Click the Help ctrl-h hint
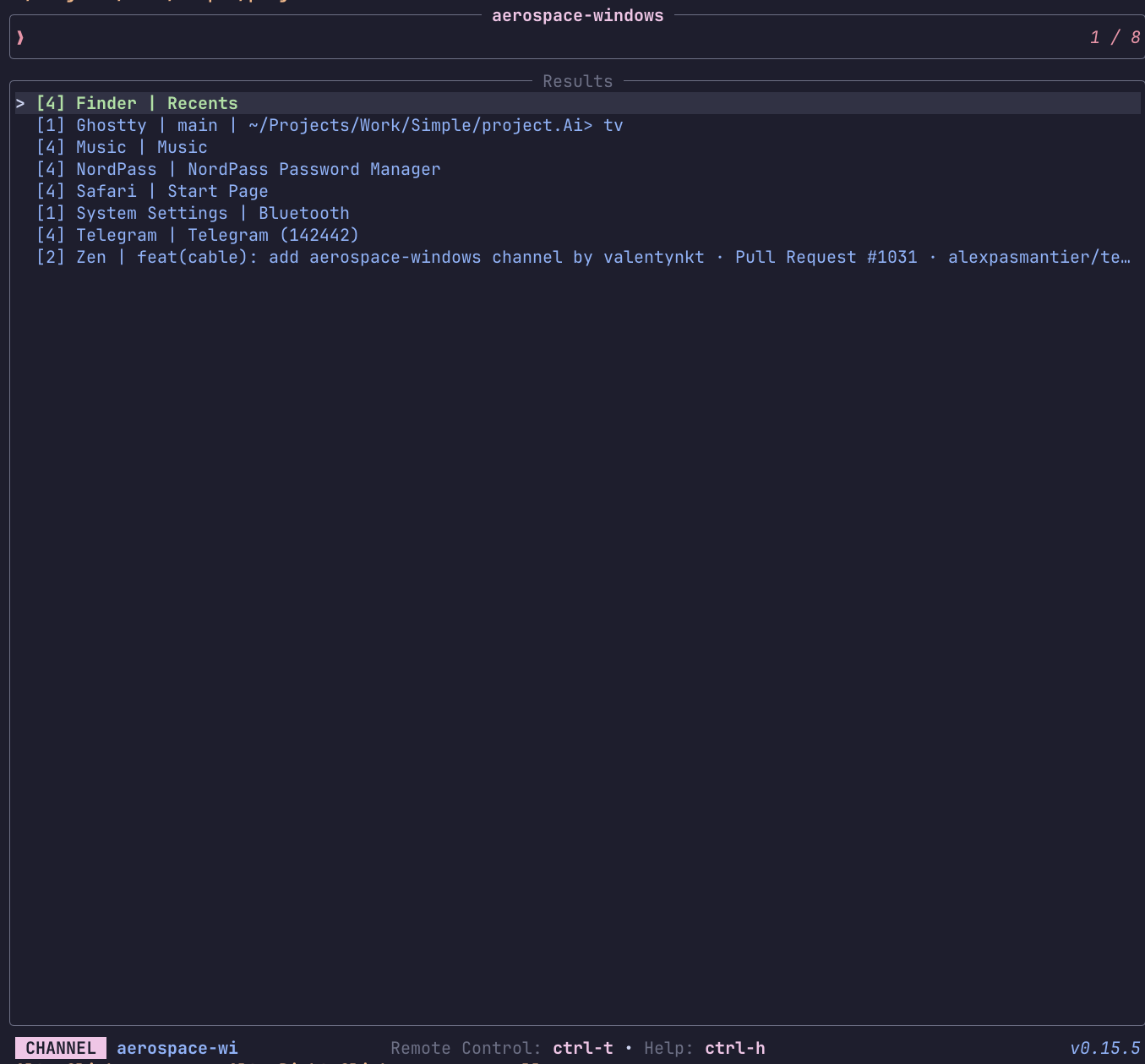The width and height of the screenshot is (1145, 1064). (x=705, y=1048)
